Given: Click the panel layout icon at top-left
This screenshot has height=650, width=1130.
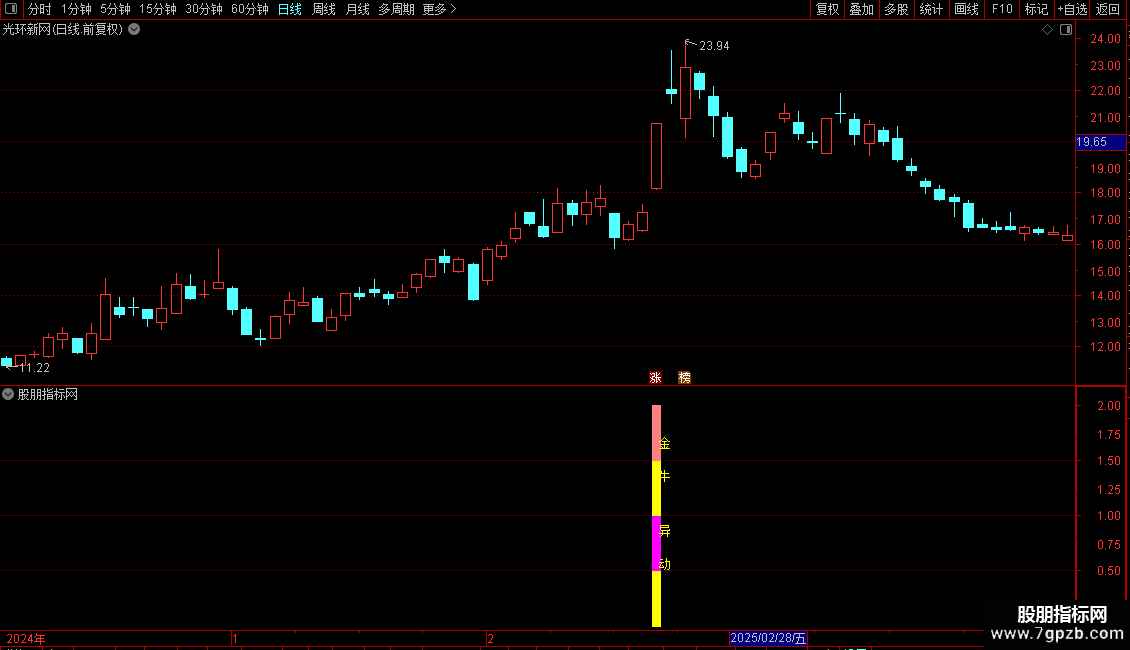Looking at the screenshot, I should tap(11, 9).
